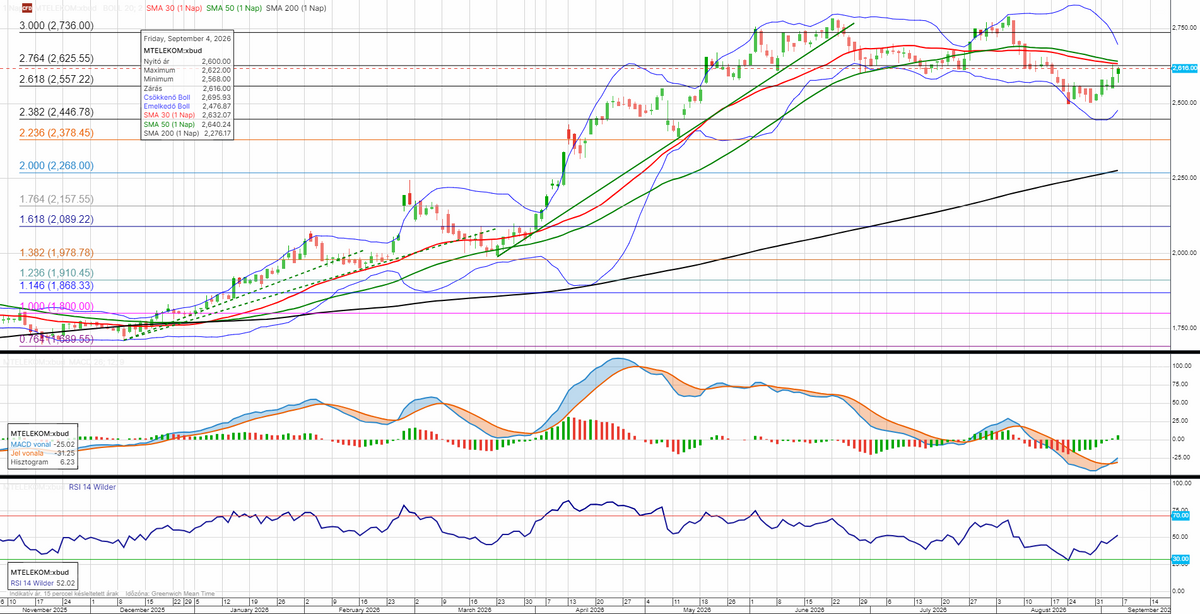
Task: Select the SMA 30 (1 Nap) legend label
Action: [x=174, y=8]
